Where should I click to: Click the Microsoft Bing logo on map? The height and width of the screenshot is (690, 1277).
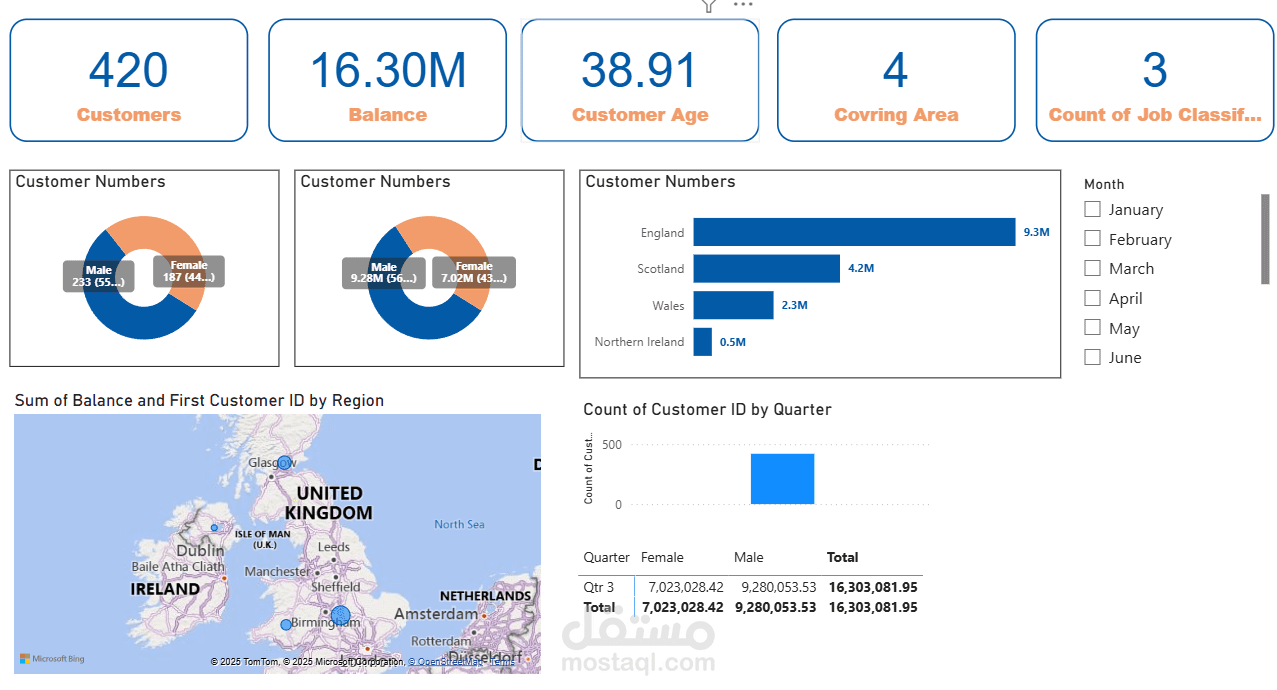[x=52, y=659]
